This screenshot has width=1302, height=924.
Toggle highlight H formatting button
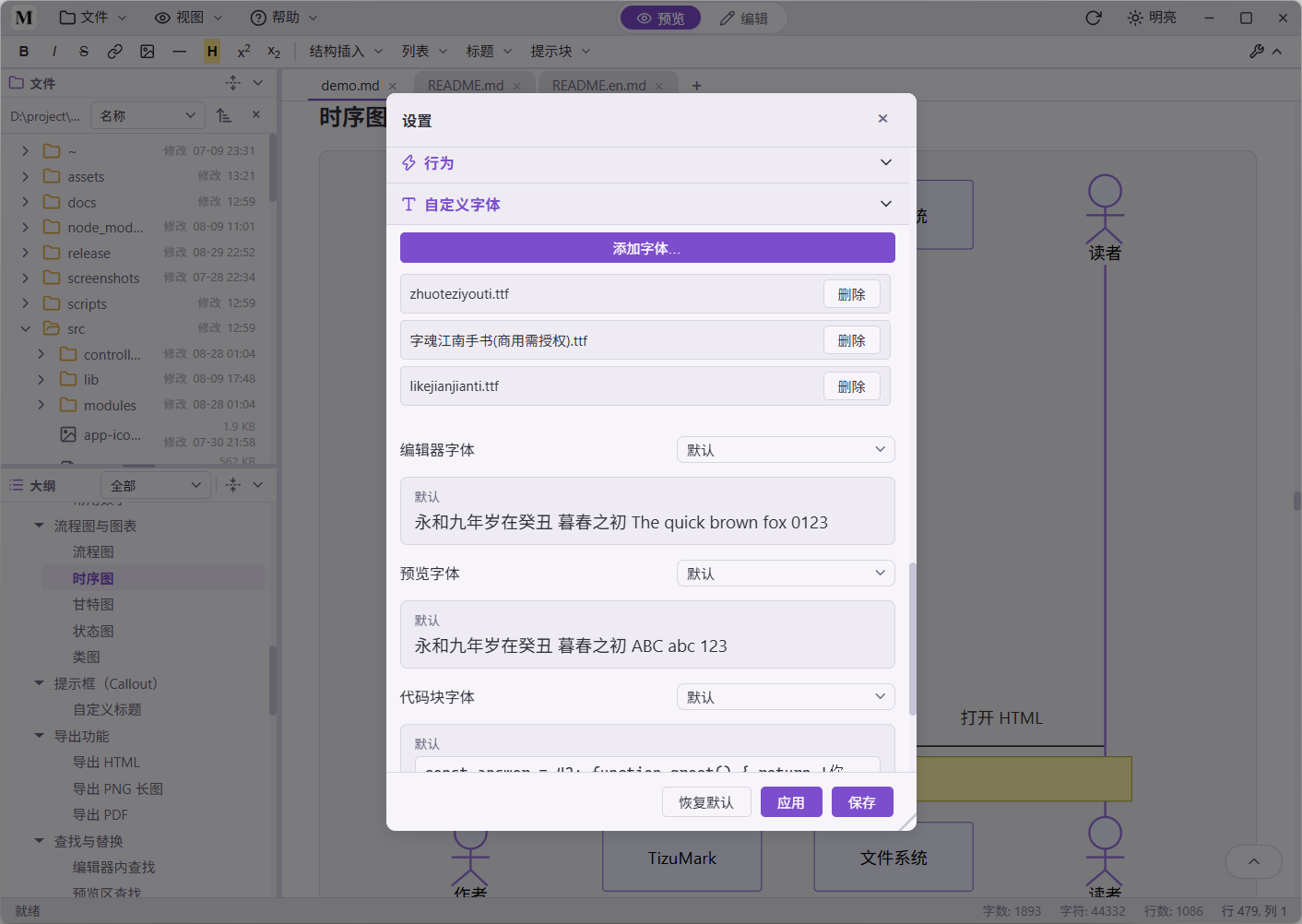coord(212,52)
